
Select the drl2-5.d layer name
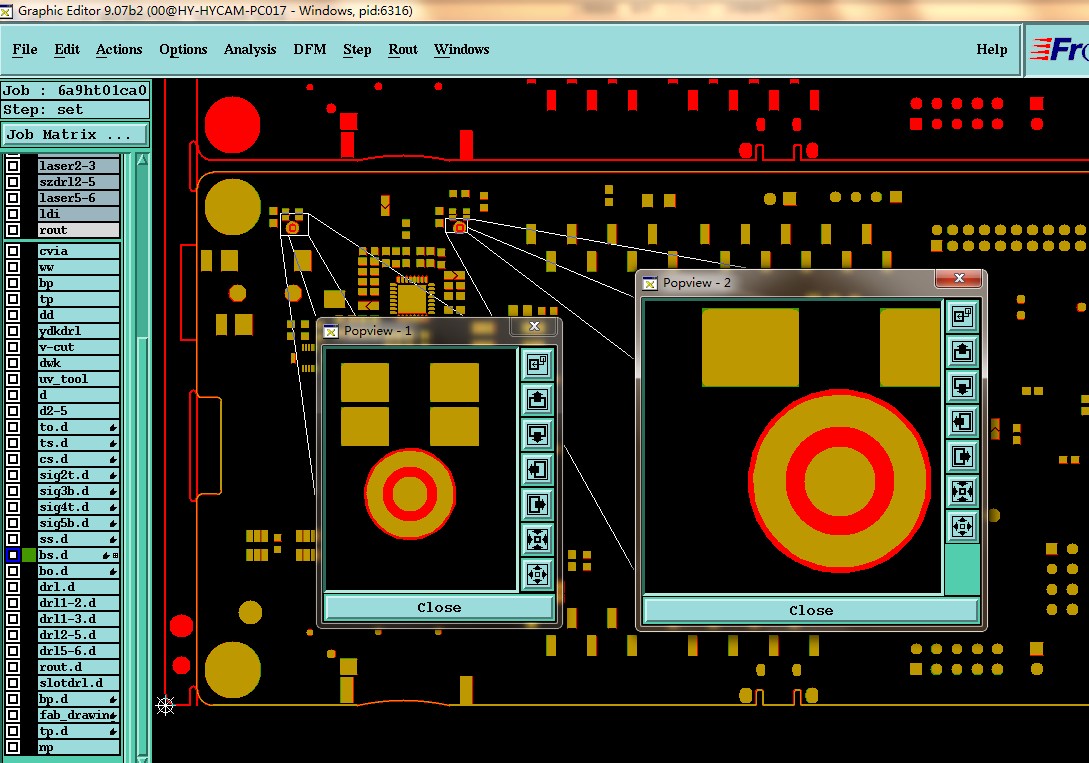78,635
